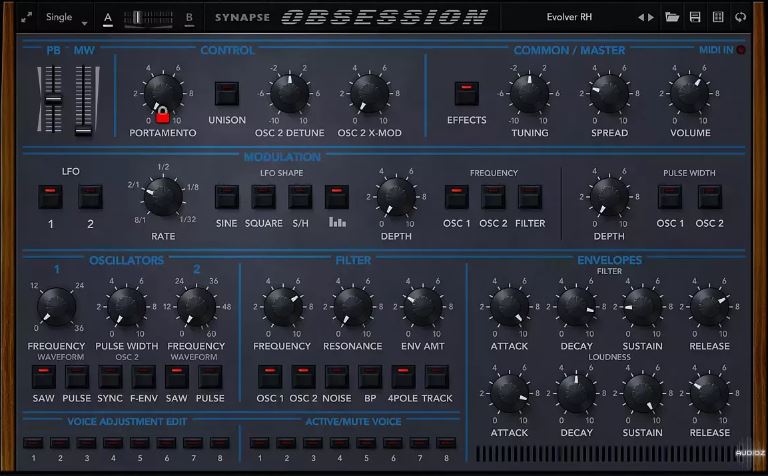Enable the step bars LFO shape

coord(337,196)
